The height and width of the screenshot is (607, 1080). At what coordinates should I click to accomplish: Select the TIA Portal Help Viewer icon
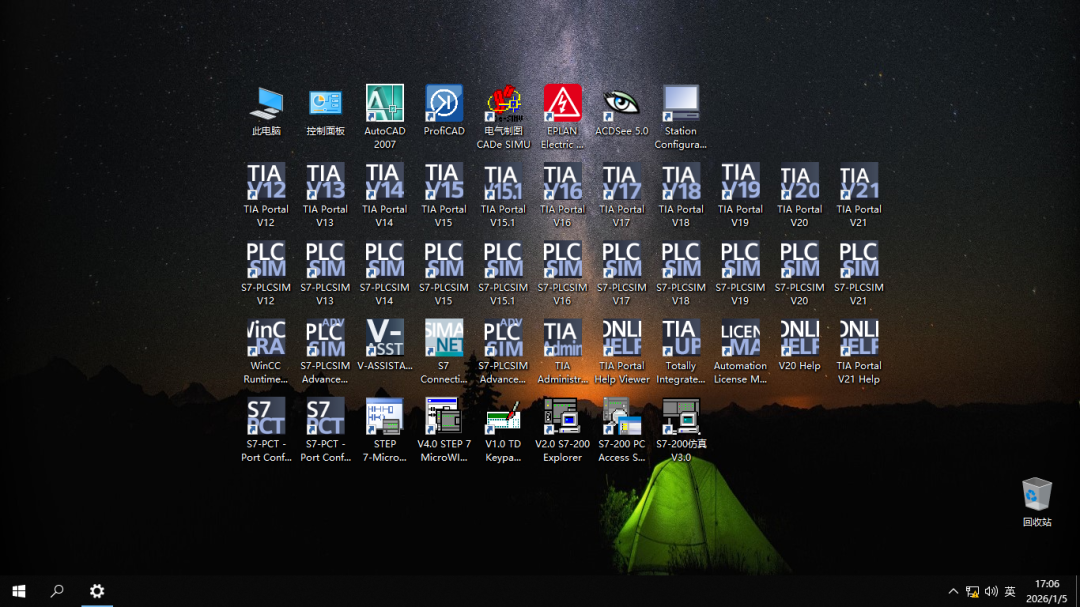[x=622, y=339]
